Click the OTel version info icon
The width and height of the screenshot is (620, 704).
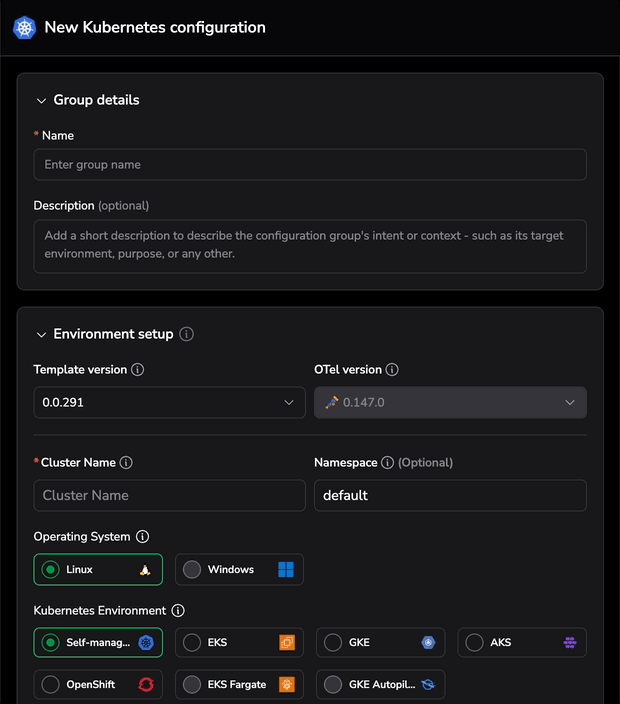tap(392, 370)
